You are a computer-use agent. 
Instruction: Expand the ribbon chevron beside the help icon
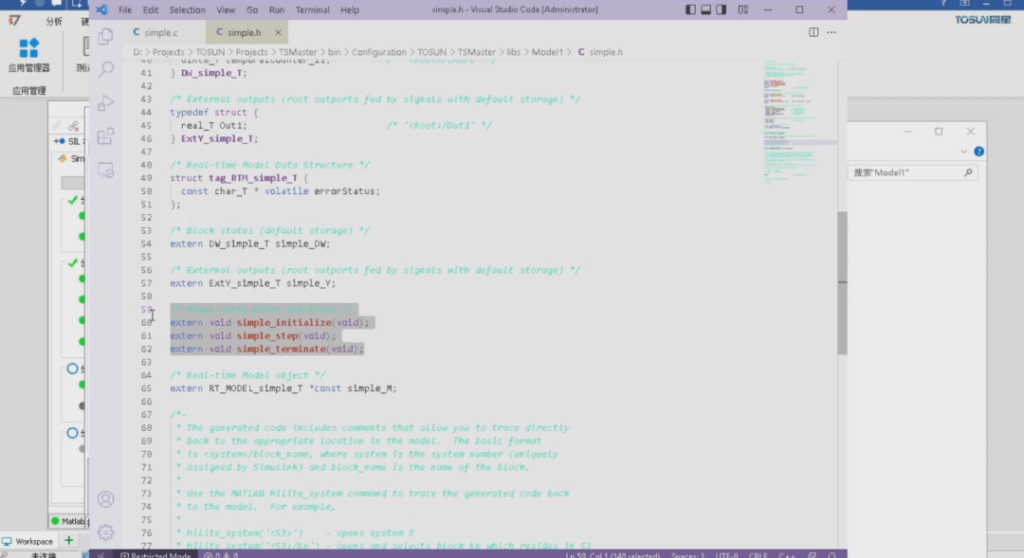pyautogui.click(x=964, y=152)
